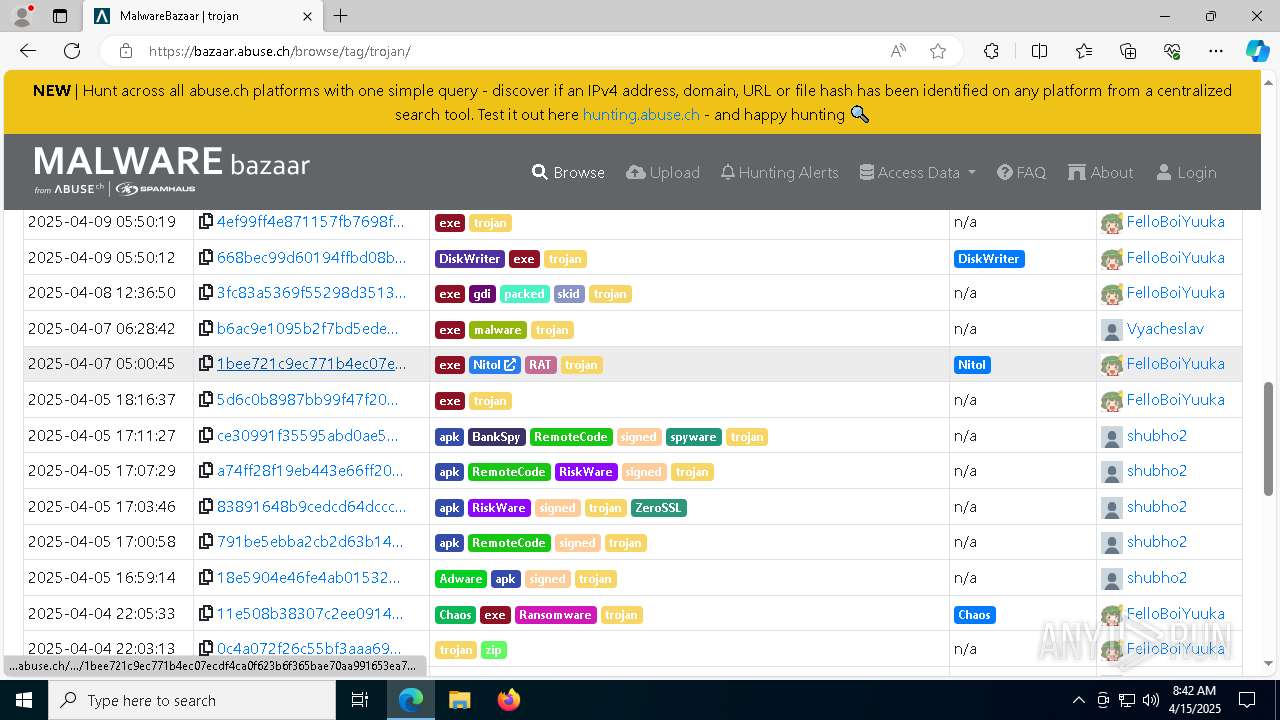Open Browser essentials heart icon
Screen dimensions: 1280x720
click(1172, 51)
